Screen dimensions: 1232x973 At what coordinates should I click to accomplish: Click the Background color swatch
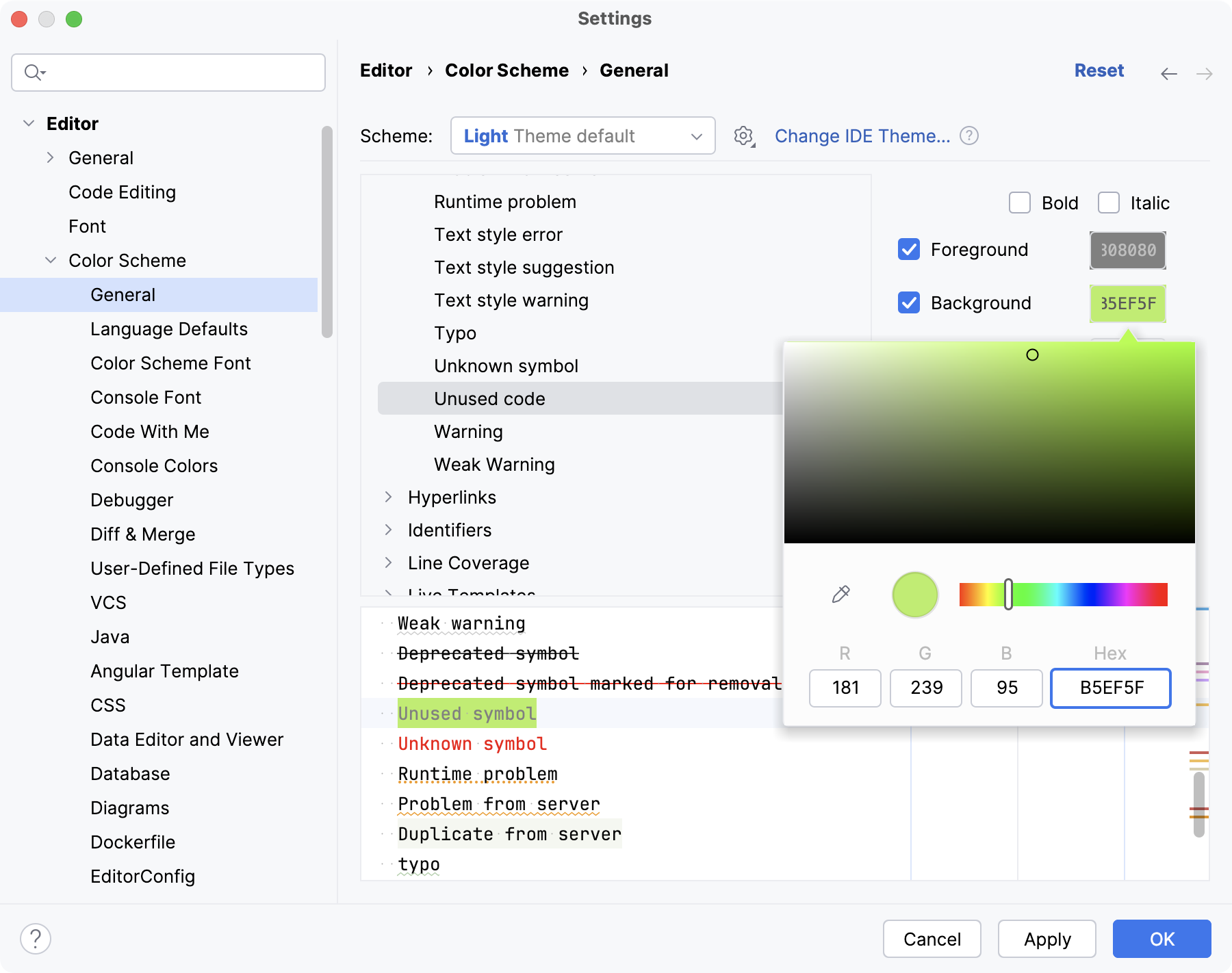point(1127,303)
